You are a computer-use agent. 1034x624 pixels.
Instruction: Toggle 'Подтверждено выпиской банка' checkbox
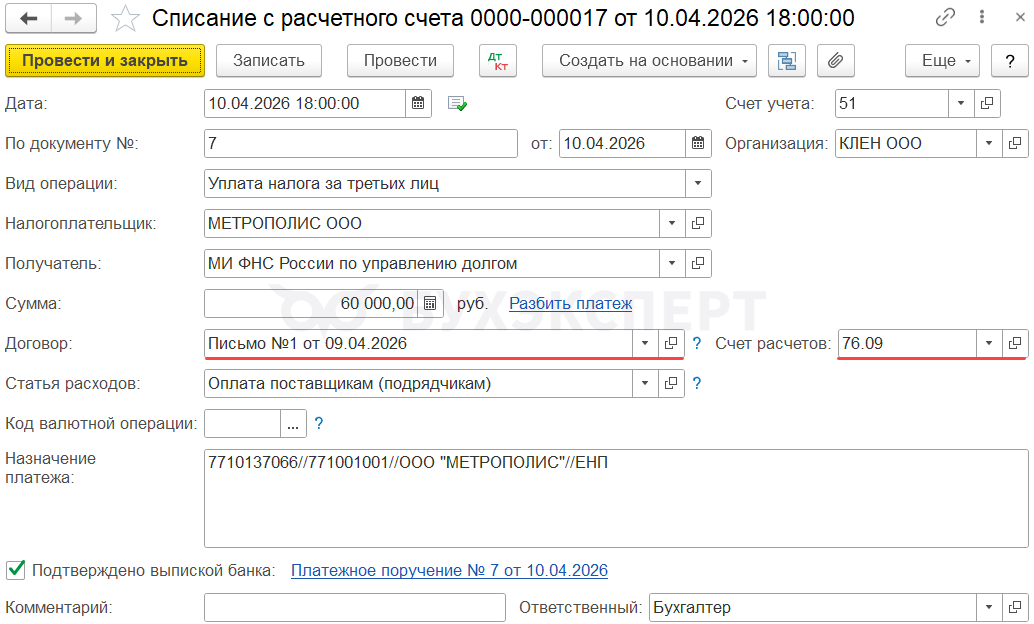point(15,570)
